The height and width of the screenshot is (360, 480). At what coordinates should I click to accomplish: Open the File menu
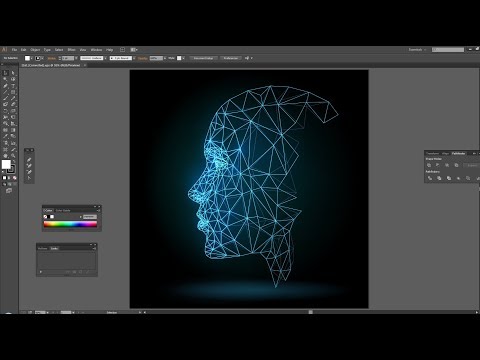pyautogui.click(x=14, y=50)
